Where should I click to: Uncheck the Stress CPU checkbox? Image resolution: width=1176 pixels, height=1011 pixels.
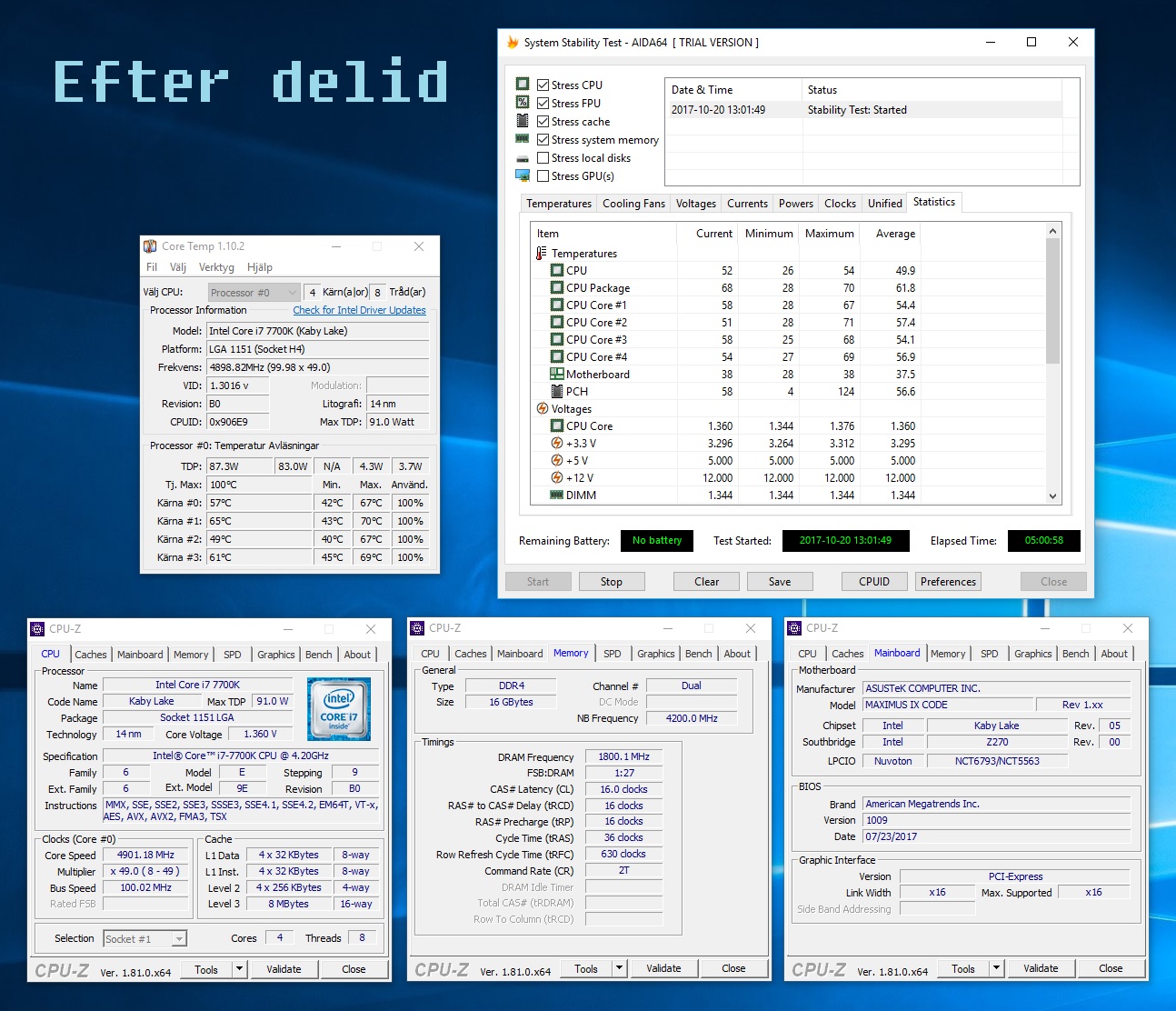(x=543, y=85)
